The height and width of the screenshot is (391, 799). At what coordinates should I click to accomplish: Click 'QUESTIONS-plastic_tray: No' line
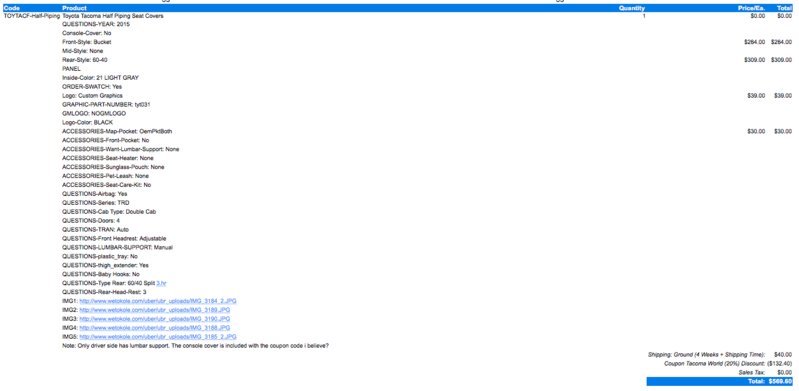(100, 256)
